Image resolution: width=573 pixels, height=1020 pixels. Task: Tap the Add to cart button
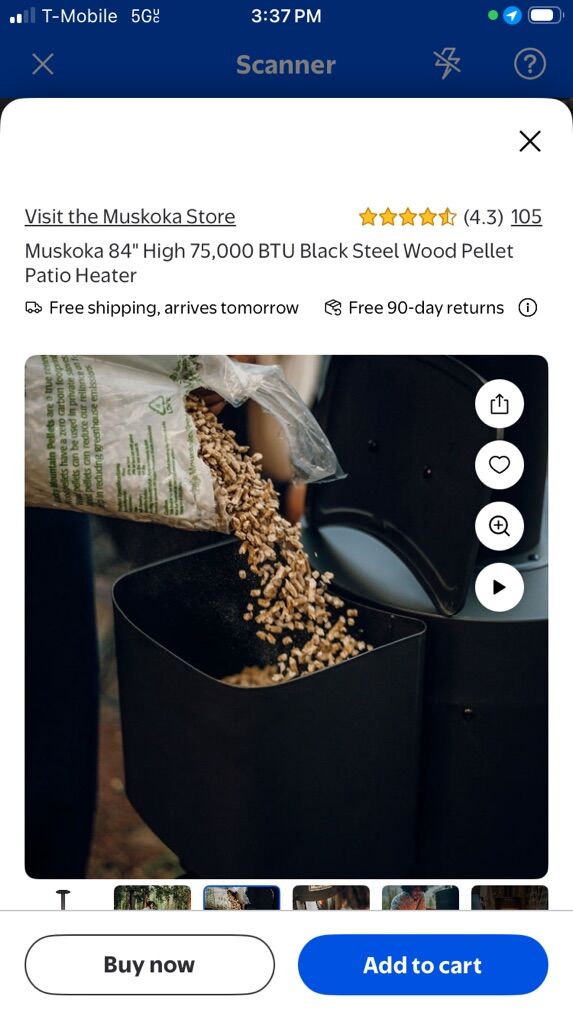pyautogui.click(x=423, y=965)
